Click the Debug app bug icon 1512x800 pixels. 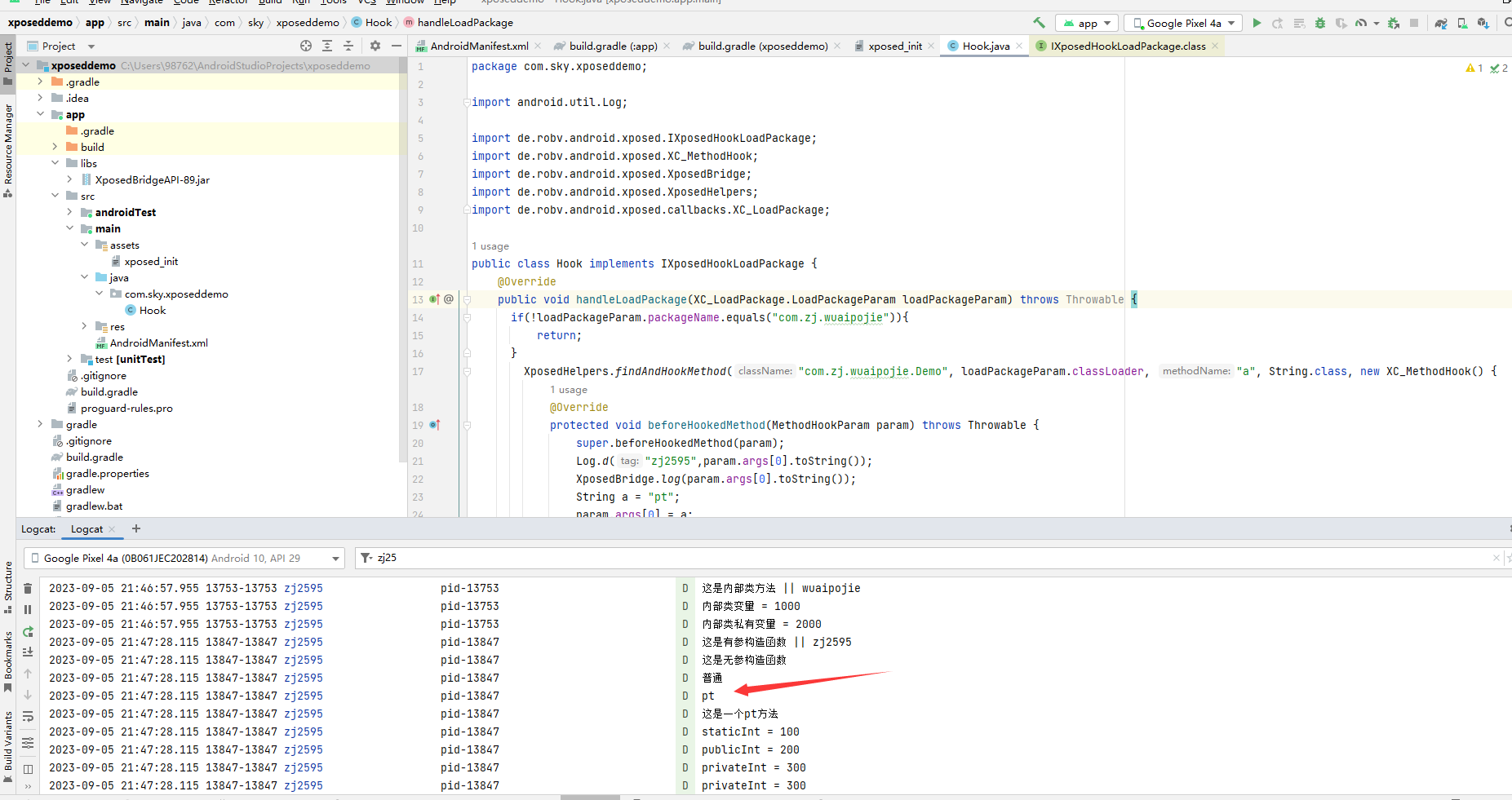coord(1319,23)
